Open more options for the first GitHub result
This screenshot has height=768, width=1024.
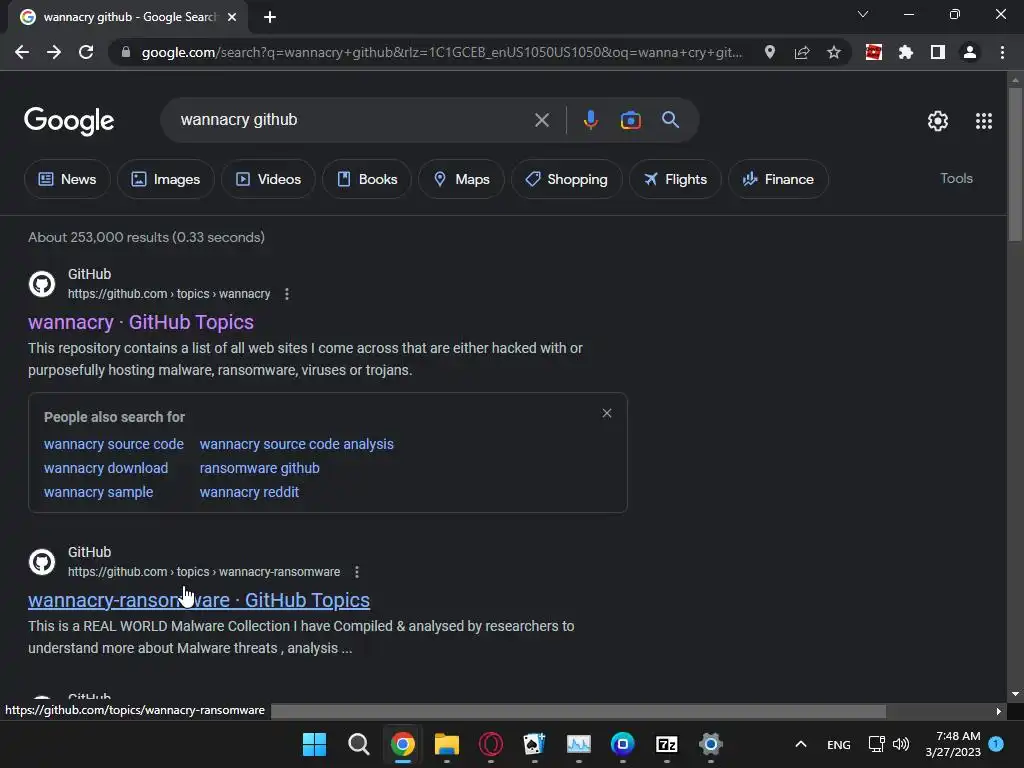coord(287,294)
